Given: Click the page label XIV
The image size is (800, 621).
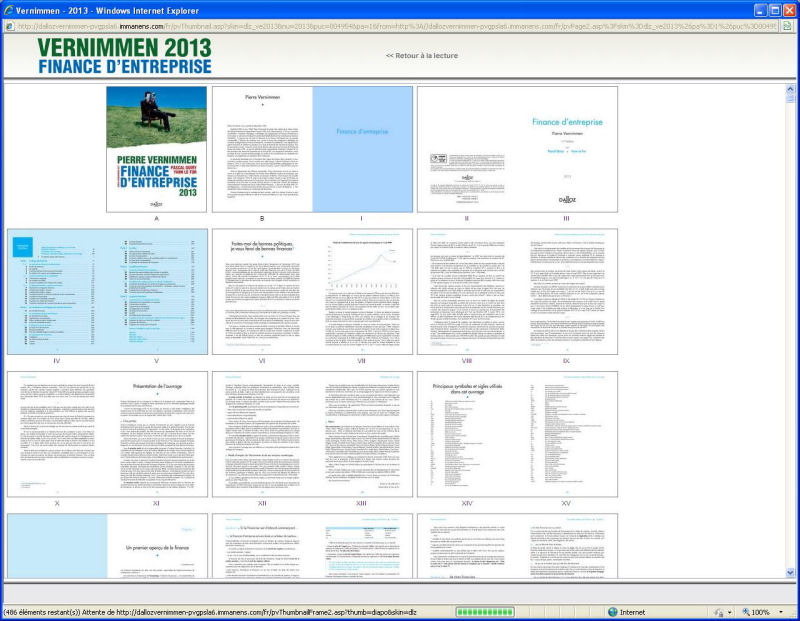Looking at the screenshot, I should pos(467,503).
